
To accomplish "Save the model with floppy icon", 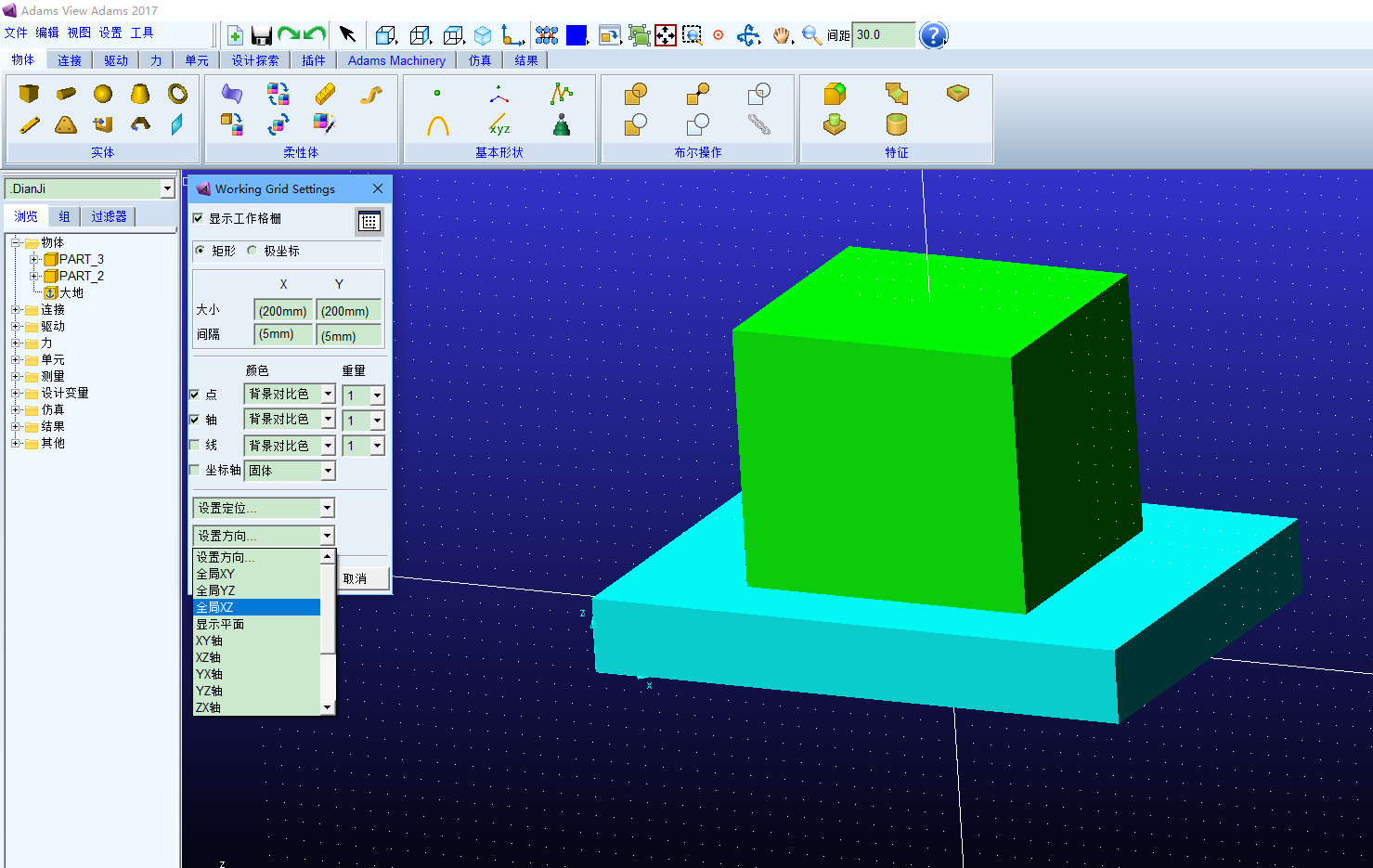I will point(262,35).
